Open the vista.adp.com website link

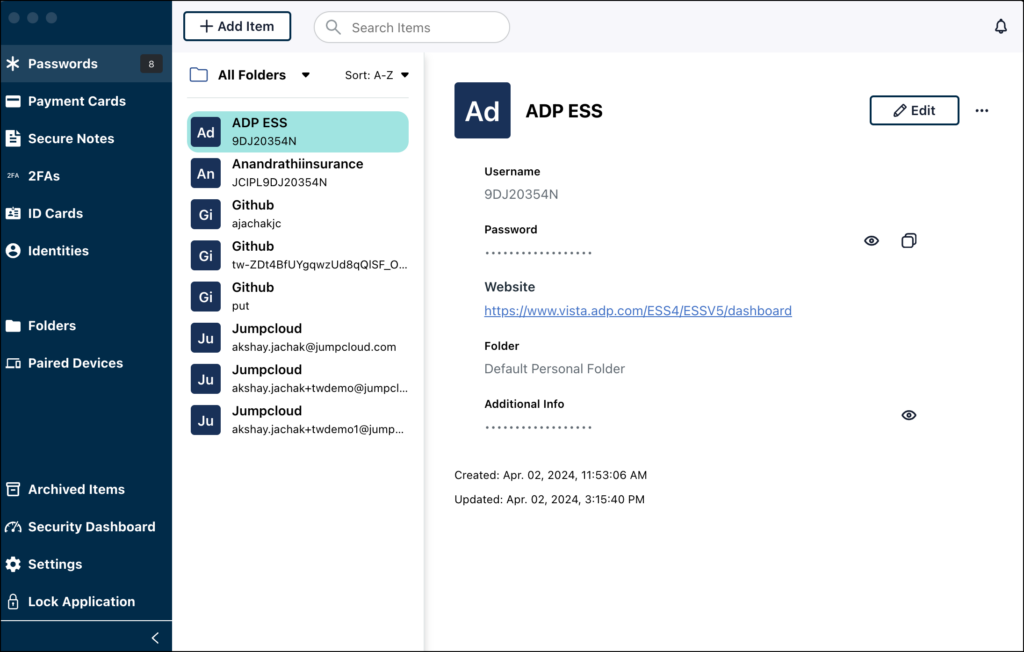point(638,310)
